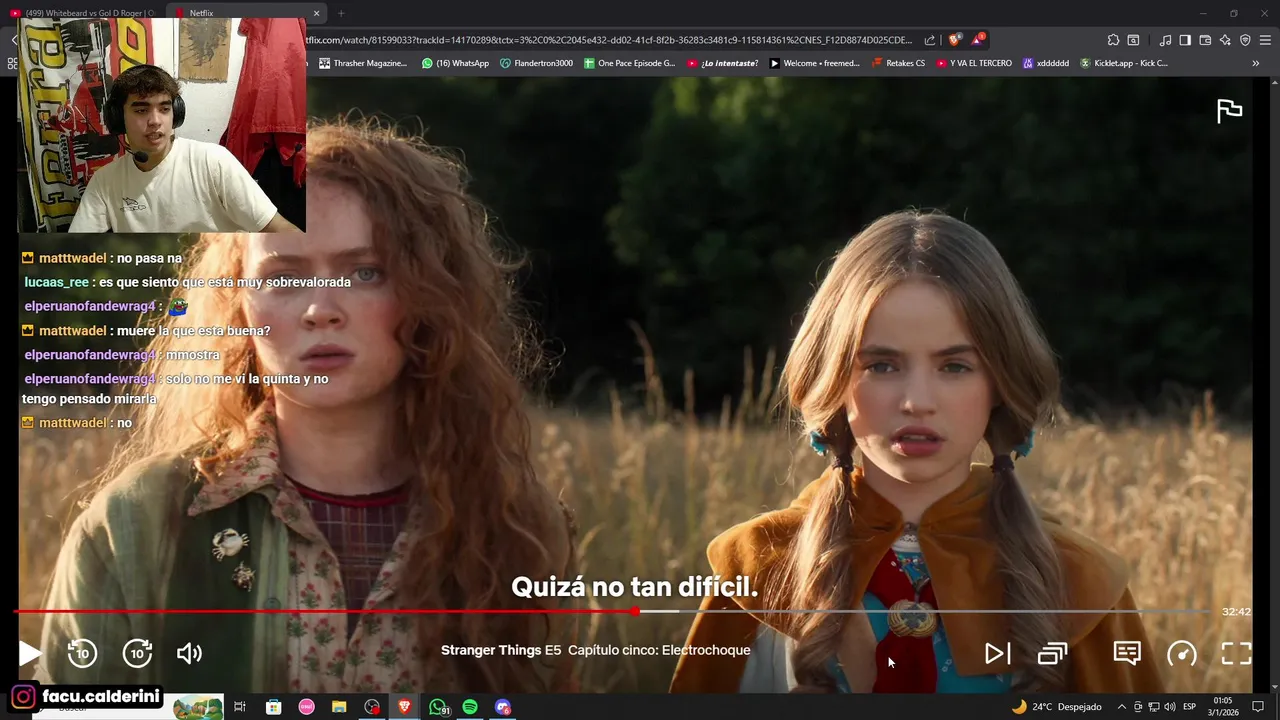Open Spotify from taskbar
Screen dimensions: 1280x720
(x=470, y=707)
